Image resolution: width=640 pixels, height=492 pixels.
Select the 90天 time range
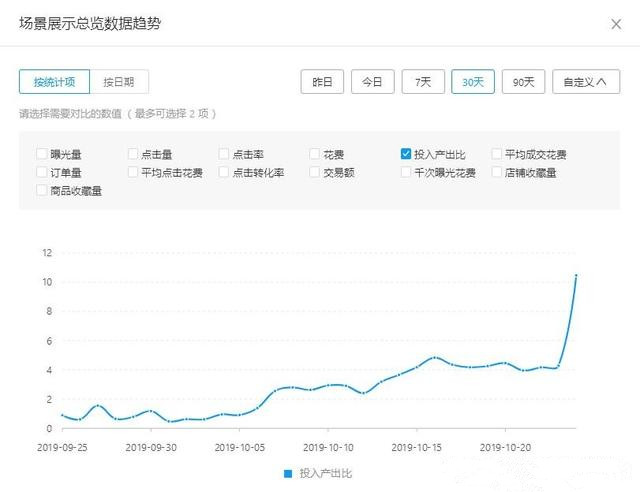pyautogui.click(x=523, y=82)
